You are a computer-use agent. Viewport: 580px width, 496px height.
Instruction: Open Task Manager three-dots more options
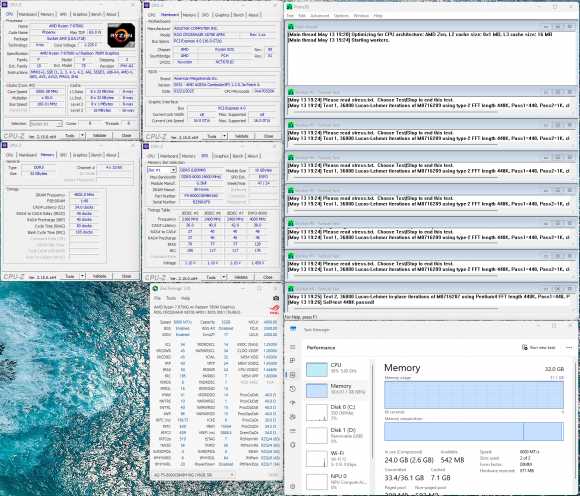coord(569,347)
